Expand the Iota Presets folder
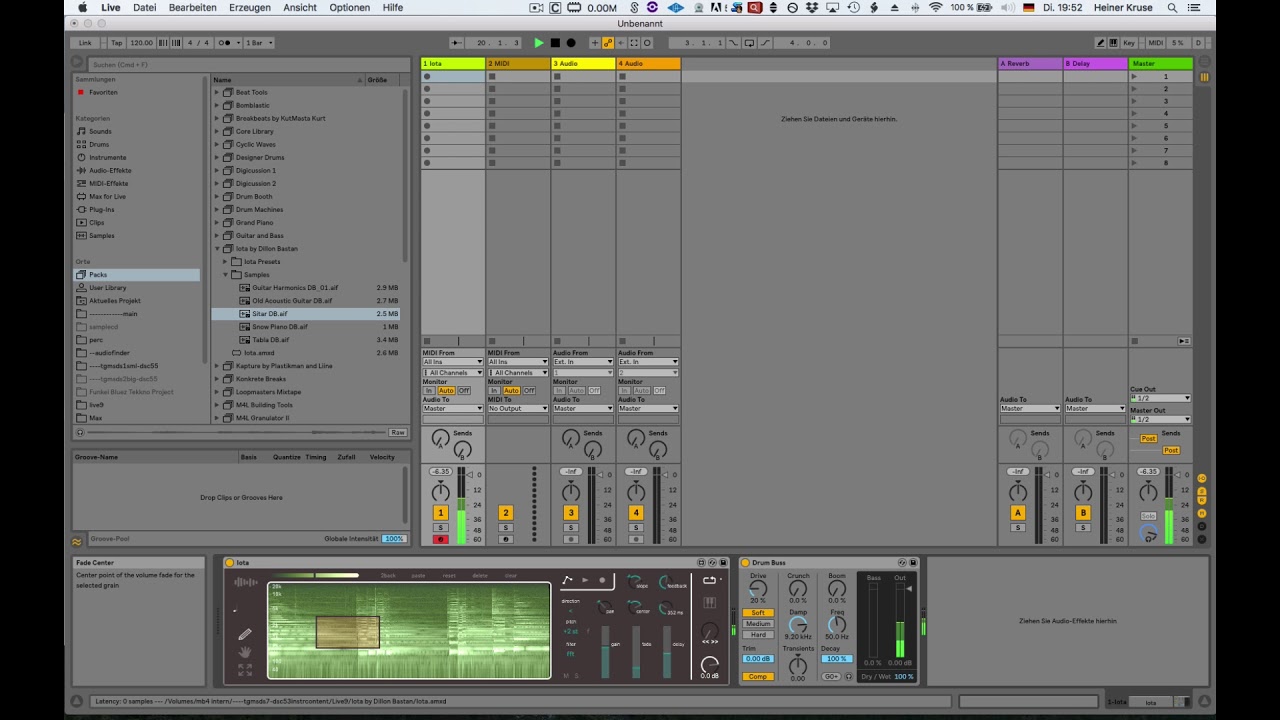Viewport: 1280px width, 720px height. [225, 261]
